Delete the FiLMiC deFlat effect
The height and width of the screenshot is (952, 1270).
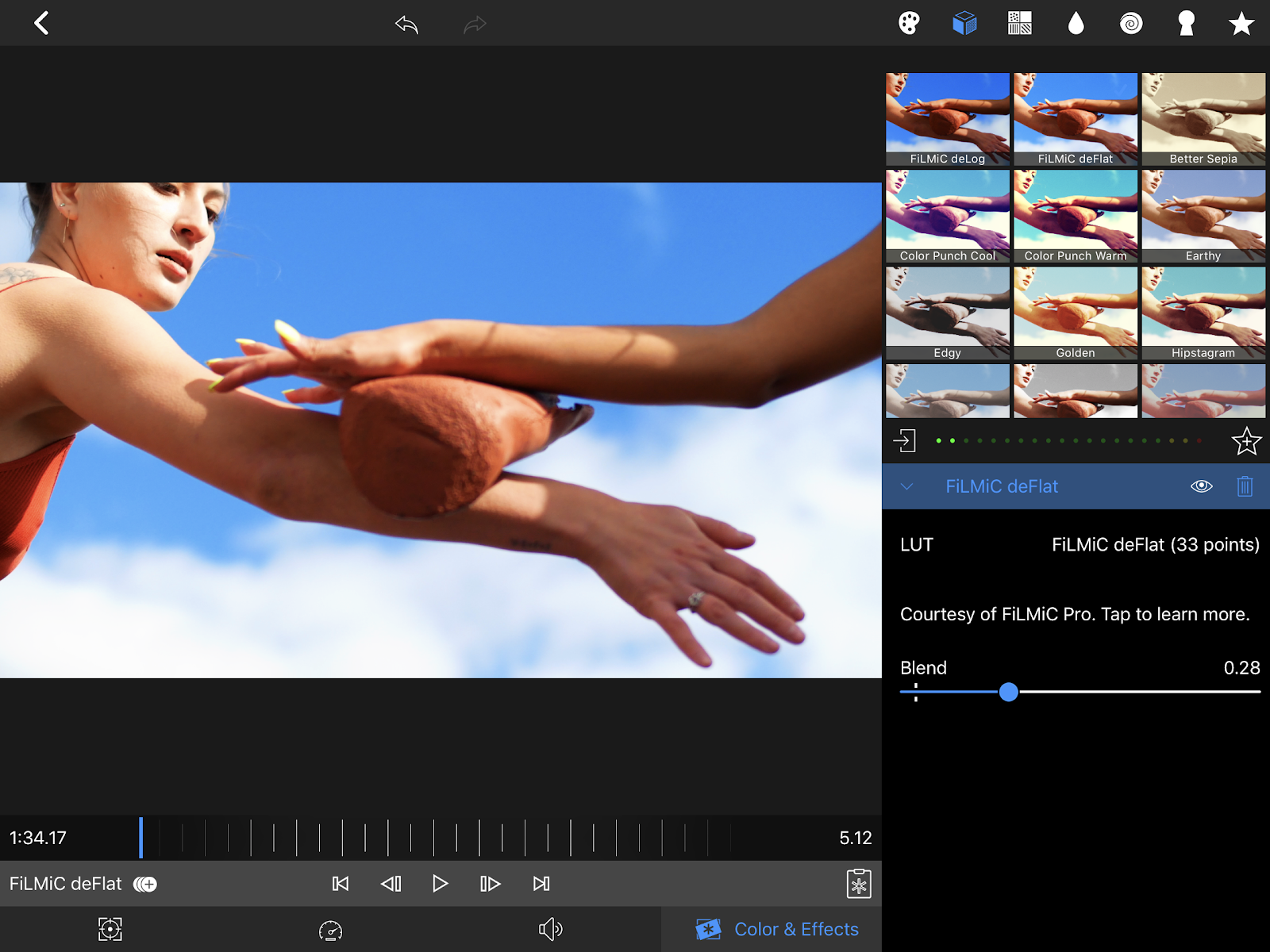pyautogui.click(x=1245, y=486)
